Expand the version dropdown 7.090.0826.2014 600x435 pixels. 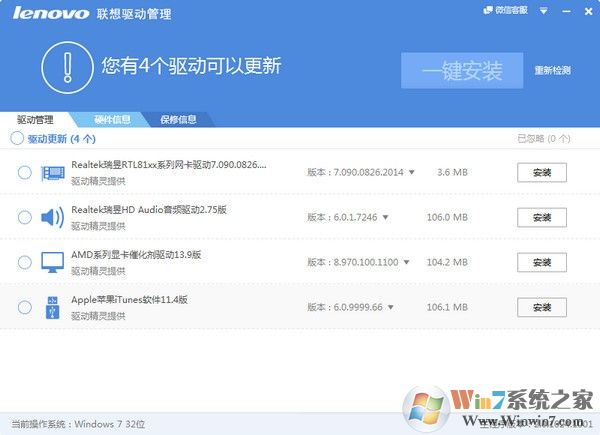412,173
